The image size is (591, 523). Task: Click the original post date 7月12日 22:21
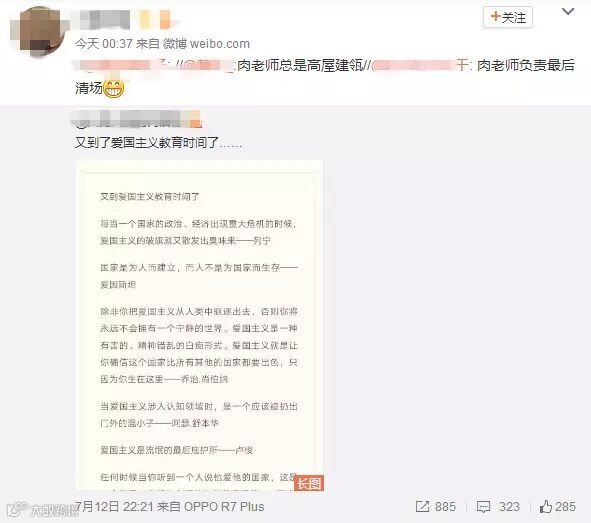[x=113, y=507]
